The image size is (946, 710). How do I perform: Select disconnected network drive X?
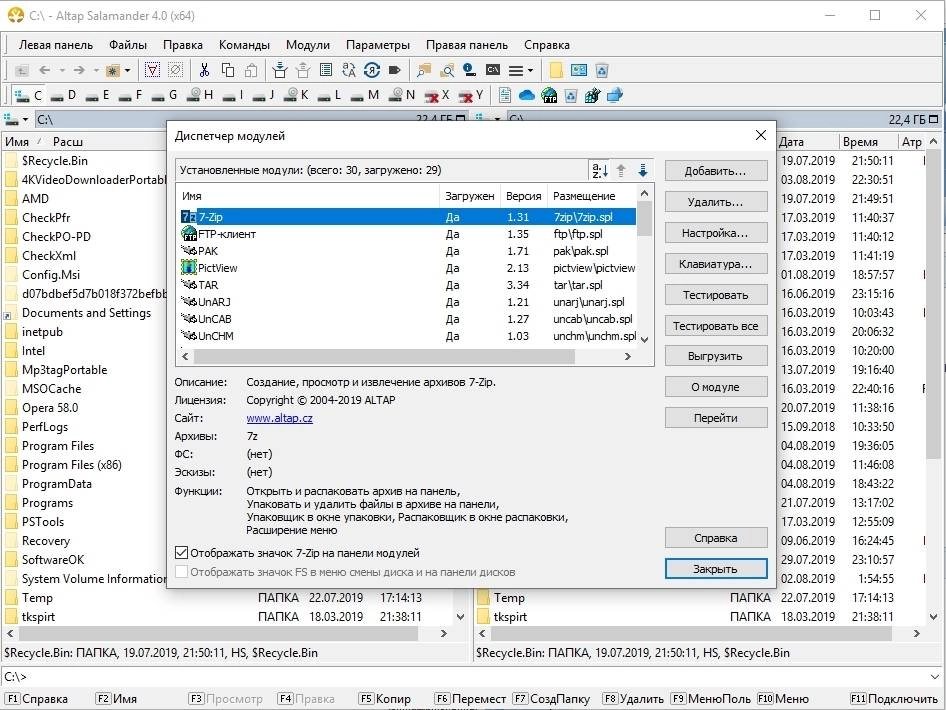tap(437, 95)
